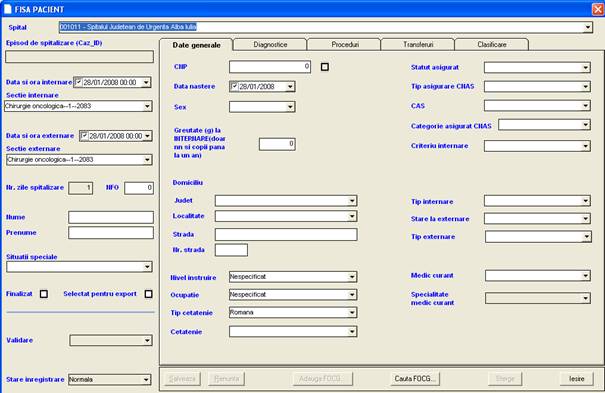Toggle the Finalizat checkbox
Viewport: 605px width, 393px height.
tap(44, 294)
